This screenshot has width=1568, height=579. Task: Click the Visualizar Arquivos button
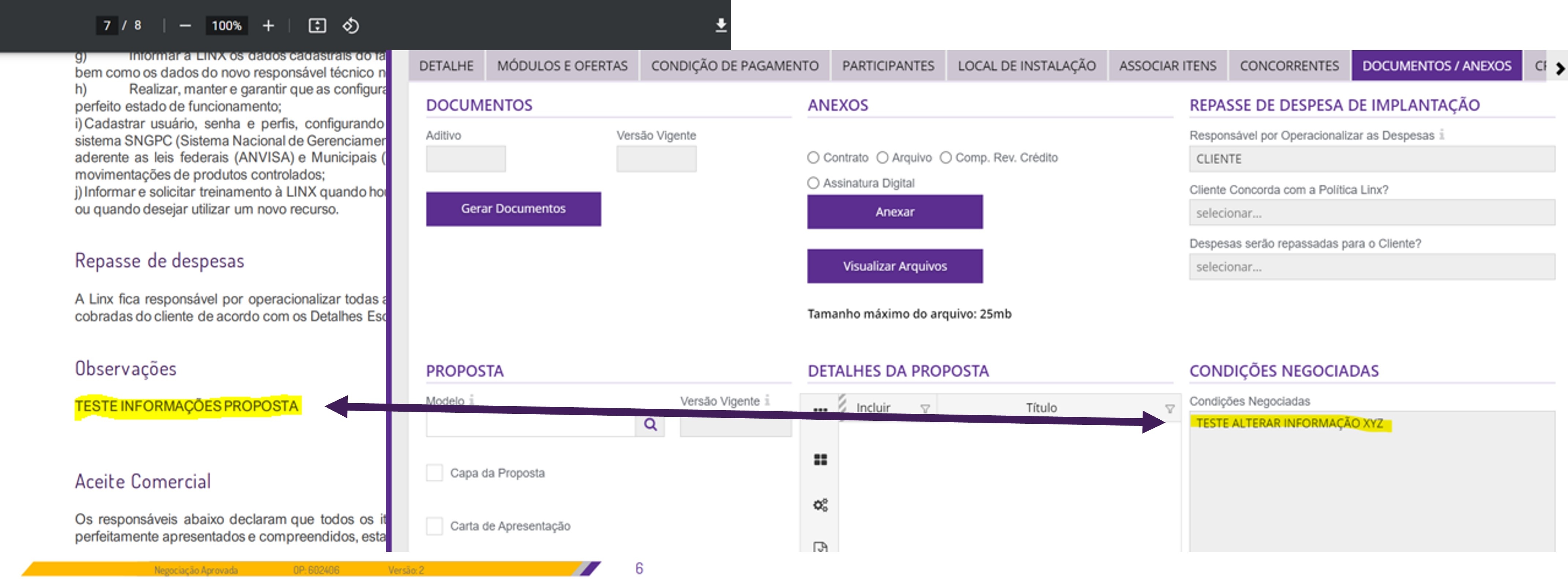[x=894, y=266]
